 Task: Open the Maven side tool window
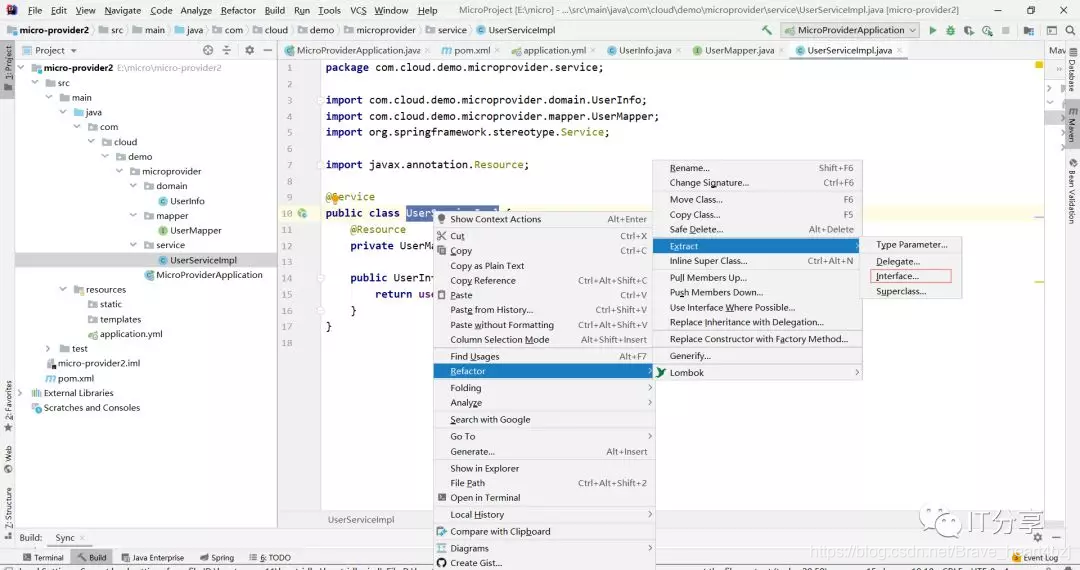pos(1072,124)
